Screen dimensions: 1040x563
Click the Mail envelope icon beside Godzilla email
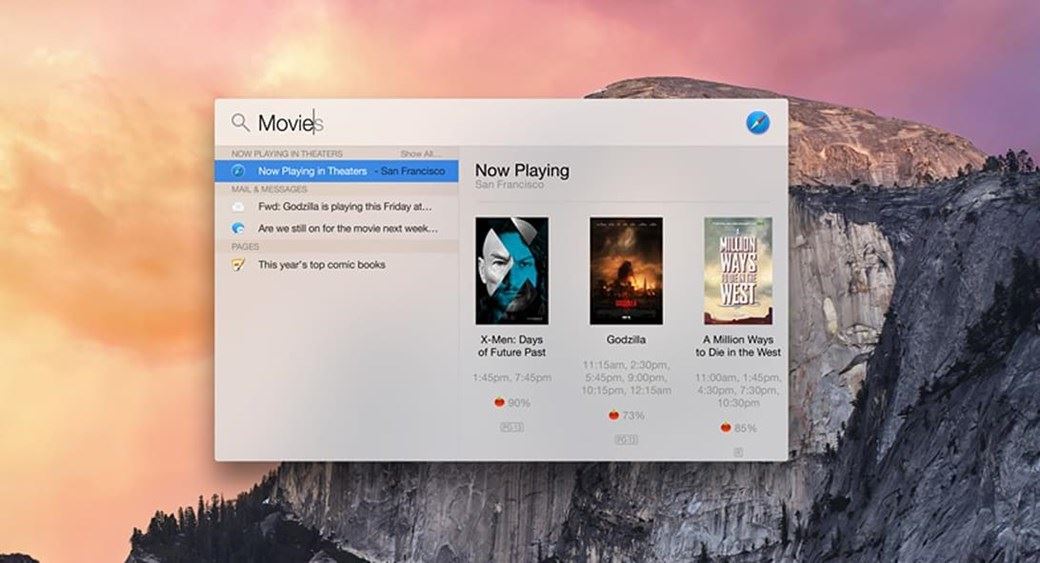pyautogui.click(x=237, y=207)
